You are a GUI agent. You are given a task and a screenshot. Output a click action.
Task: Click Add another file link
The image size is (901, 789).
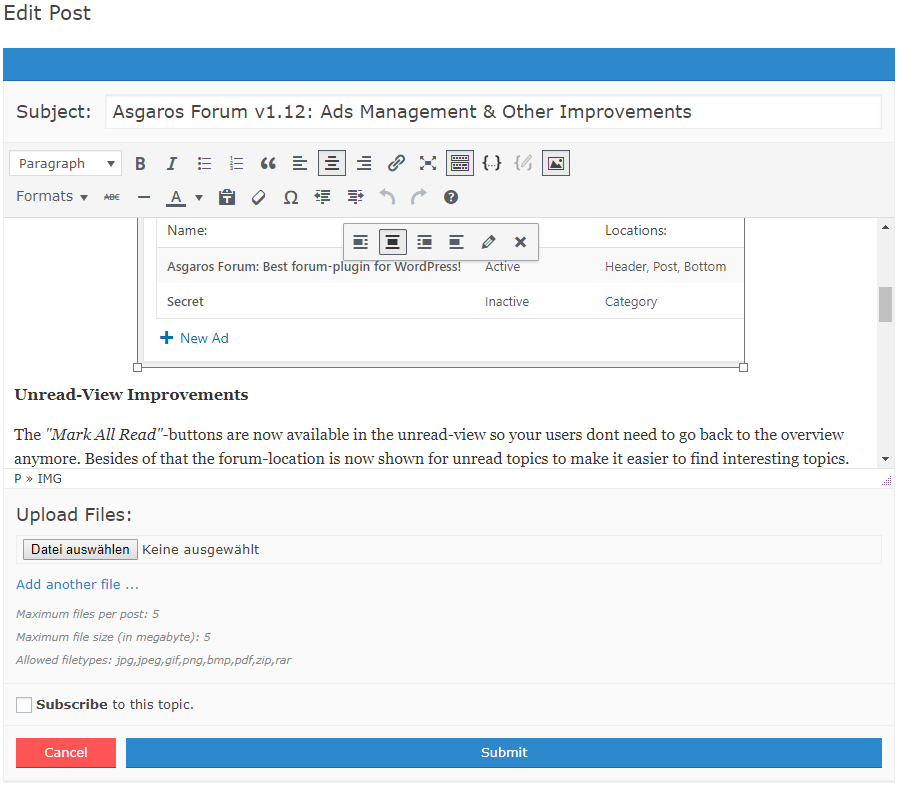click(x=77, y=584)
